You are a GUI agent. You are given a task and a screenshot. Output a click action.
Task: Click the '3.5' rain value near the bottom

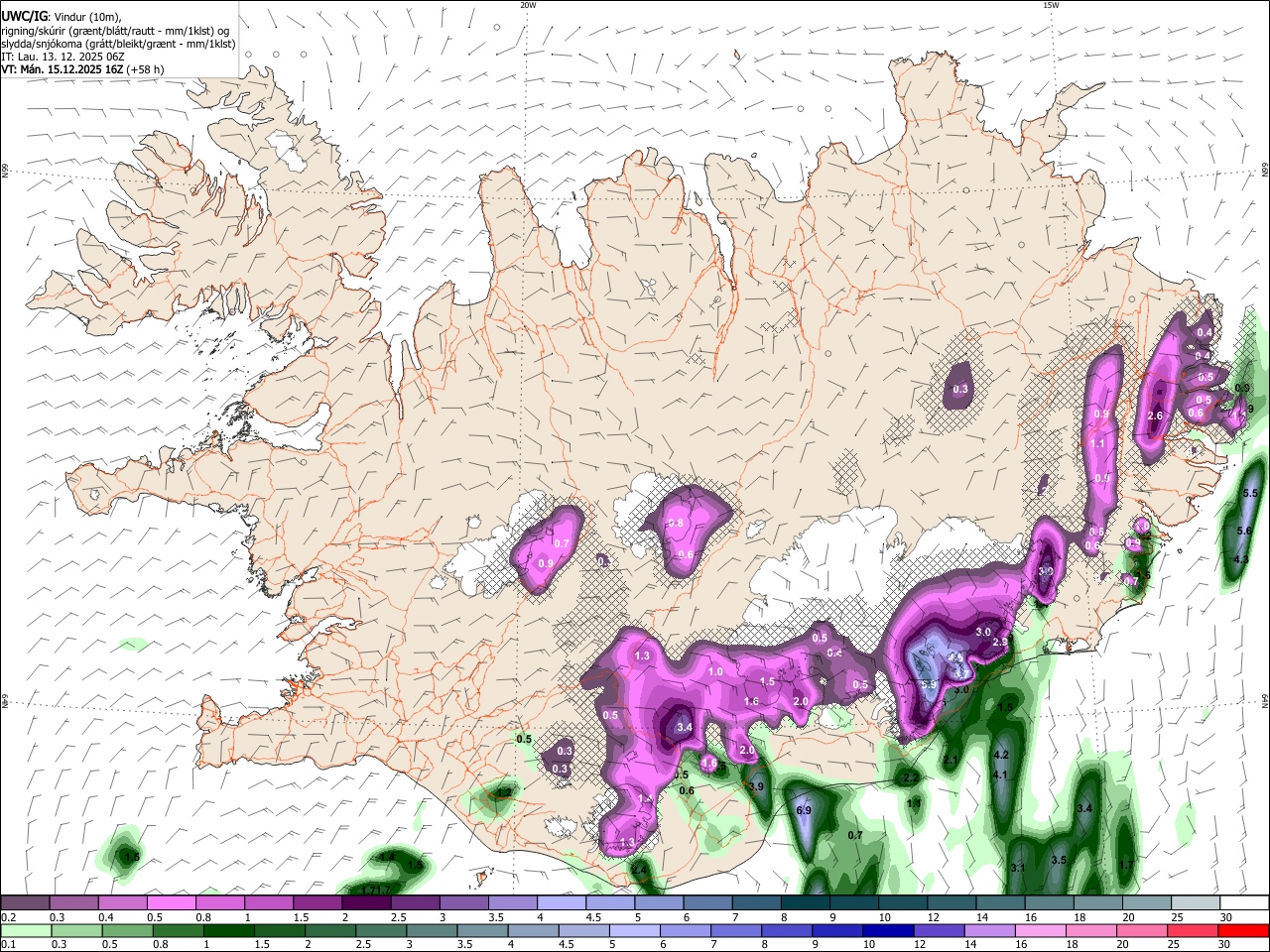click(x=1059, y=860)
